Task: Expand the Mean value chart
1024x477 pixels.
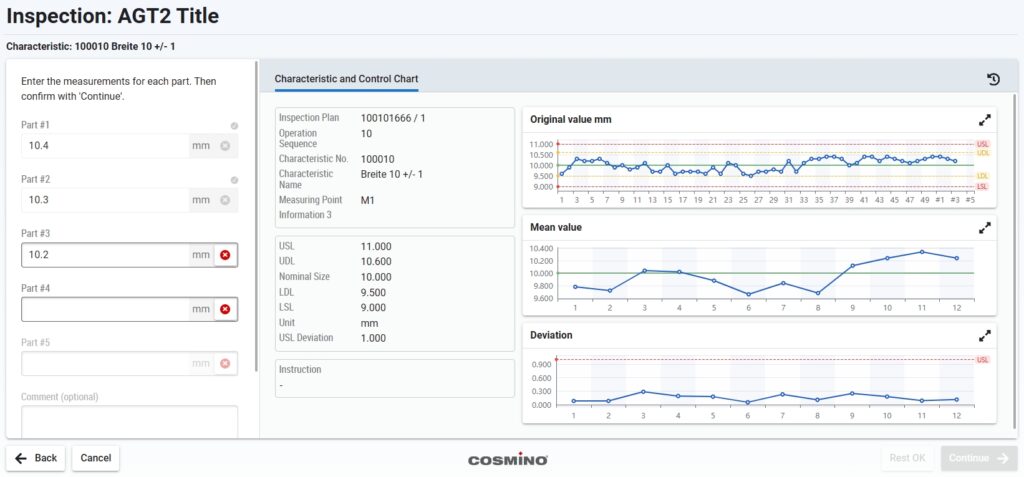Action: (x=985, y=228)
